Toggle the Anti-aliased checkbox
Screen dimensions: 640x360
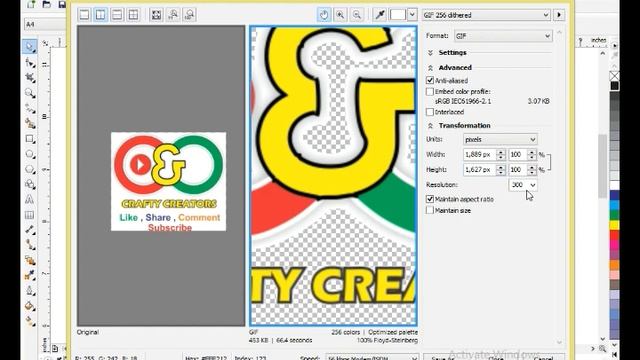[430, 80]
